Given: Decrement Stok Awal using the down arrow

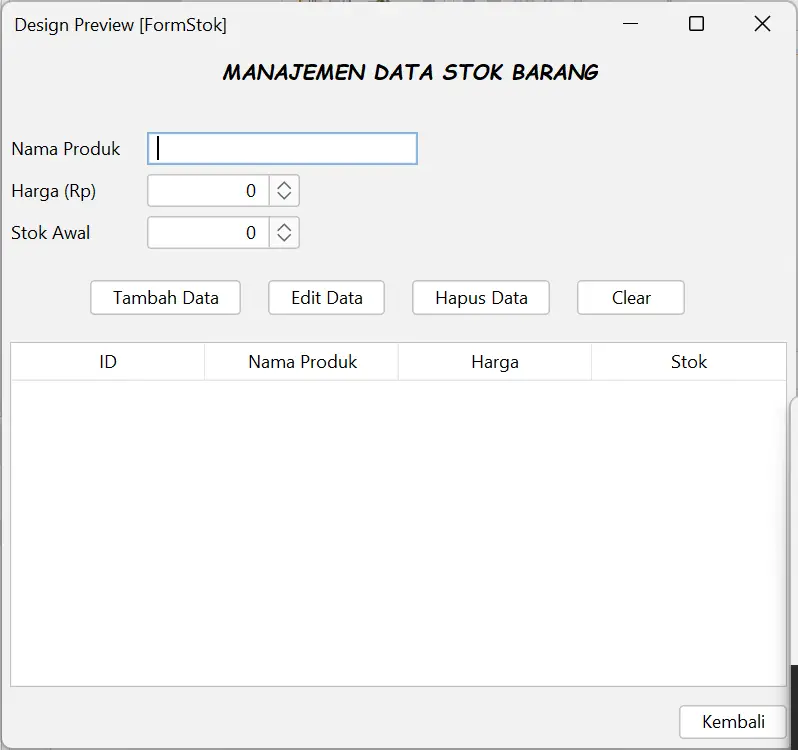Looking at the screenshot, I should [x=284, y=239].
